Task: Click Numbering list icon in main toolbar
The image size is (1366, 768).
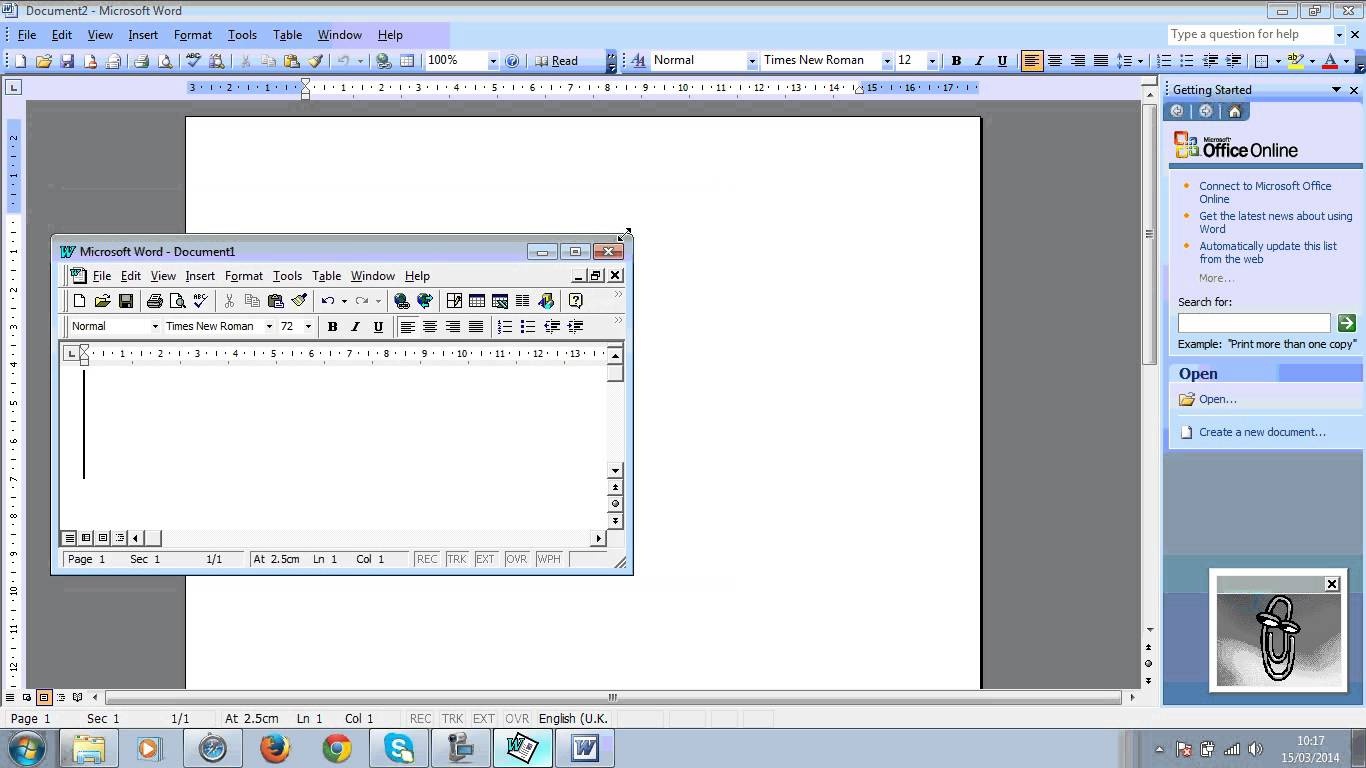Action: (1164, 61)
